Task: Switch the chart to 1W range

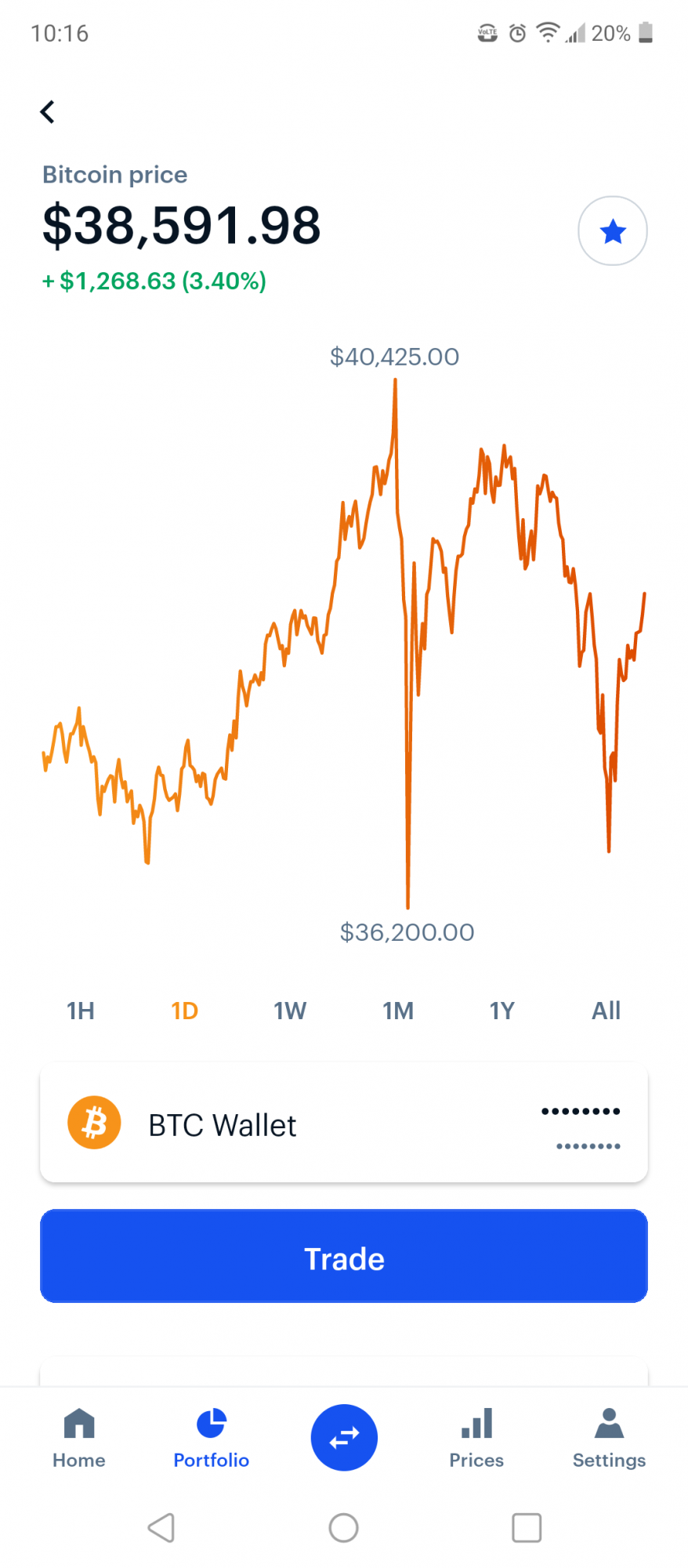Action: click(x=290, y=1011)
